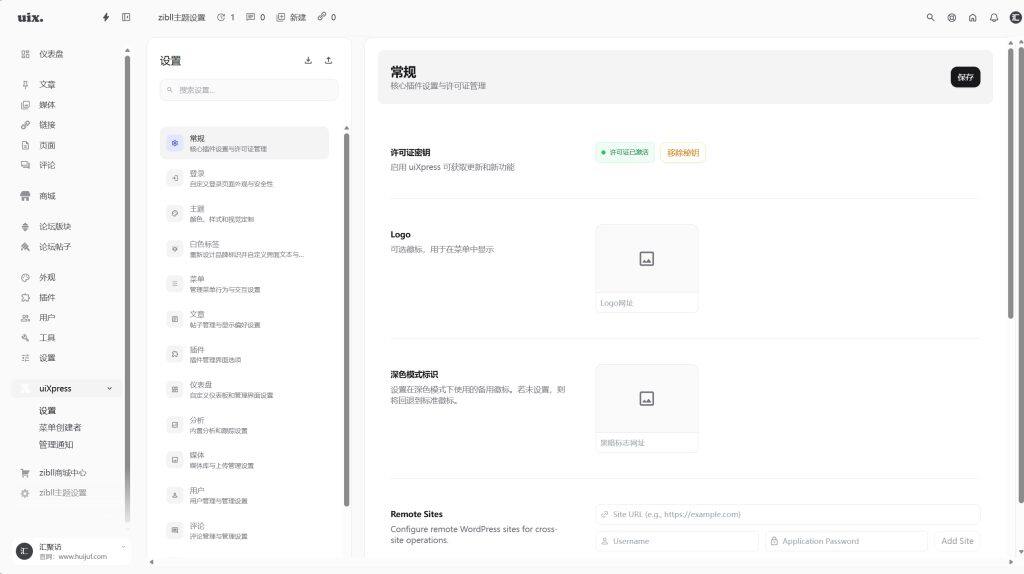Toggle the sidebar collapse panel icon

click(126, 18)
